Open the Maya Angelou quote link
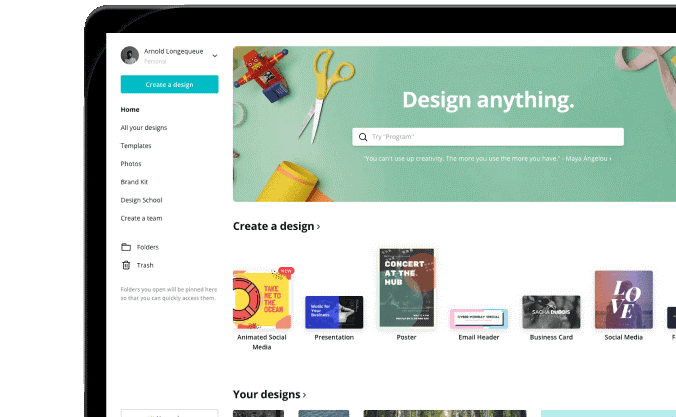The width and height of the screenshot is (676, 417). pyautogui.click(x=487, y=159)
